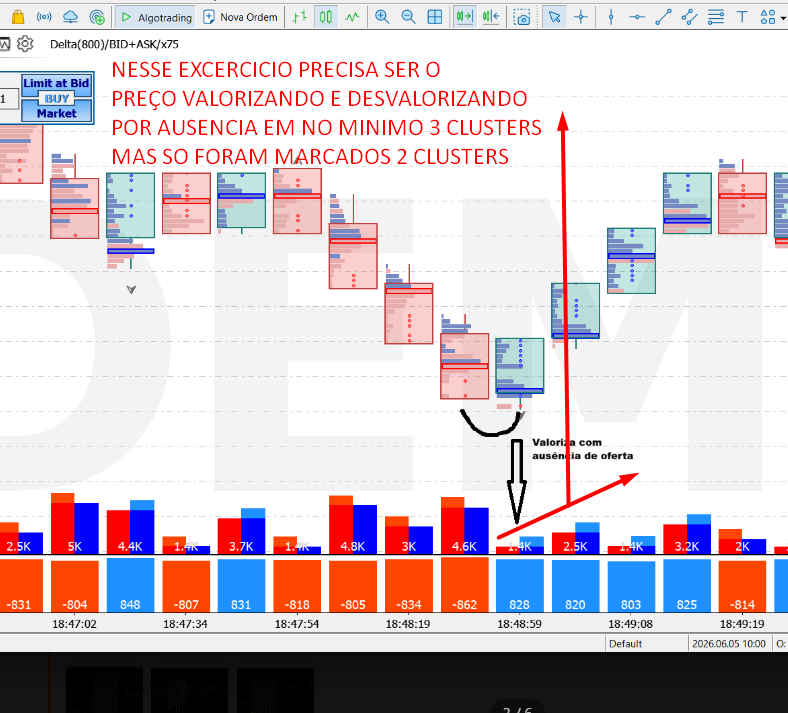Click the time label 18:48:19
Image resolution: width=788 pixels, height=713 pixels.
click(408, 624)
